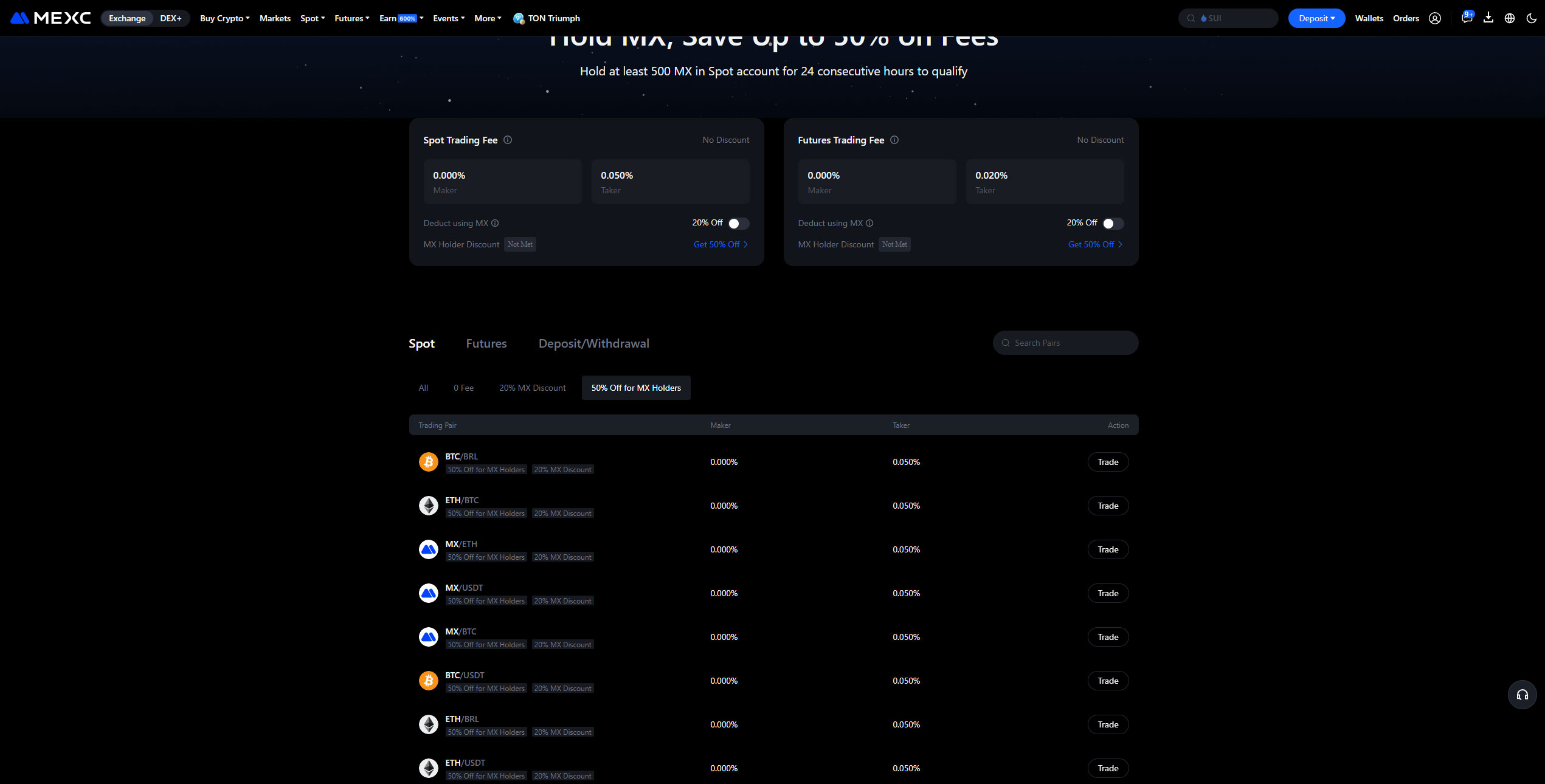Open the language globe icon

pyautogui.click(x=1510, y=18)
